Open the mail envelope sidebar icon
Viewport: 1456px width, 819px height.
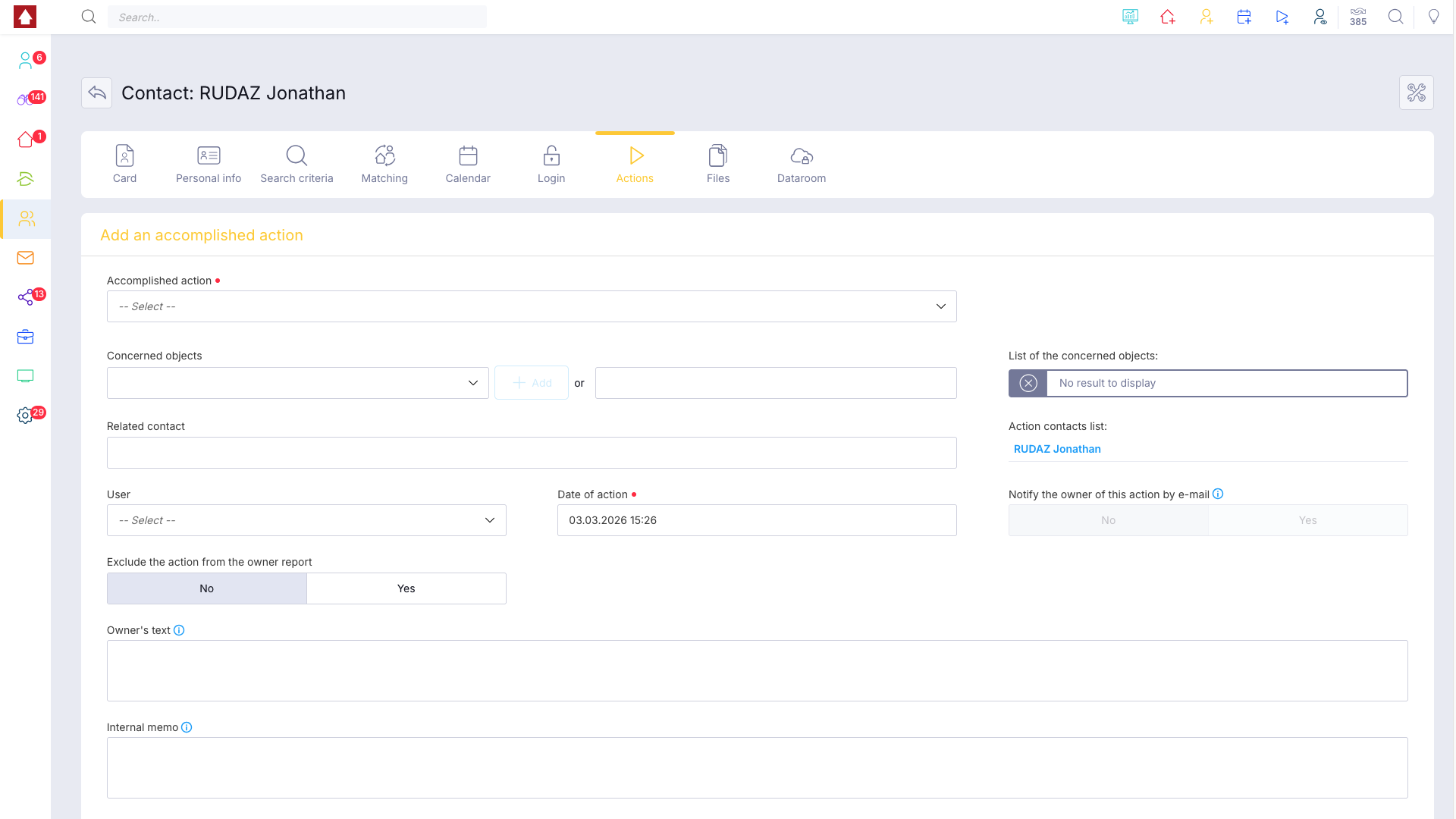point(26,258)
